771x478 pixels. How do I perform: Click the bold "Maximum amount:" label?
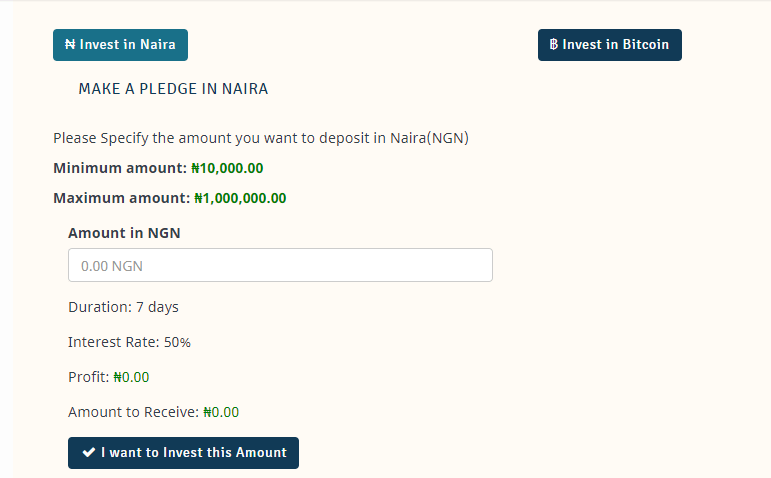click(121, 198)
